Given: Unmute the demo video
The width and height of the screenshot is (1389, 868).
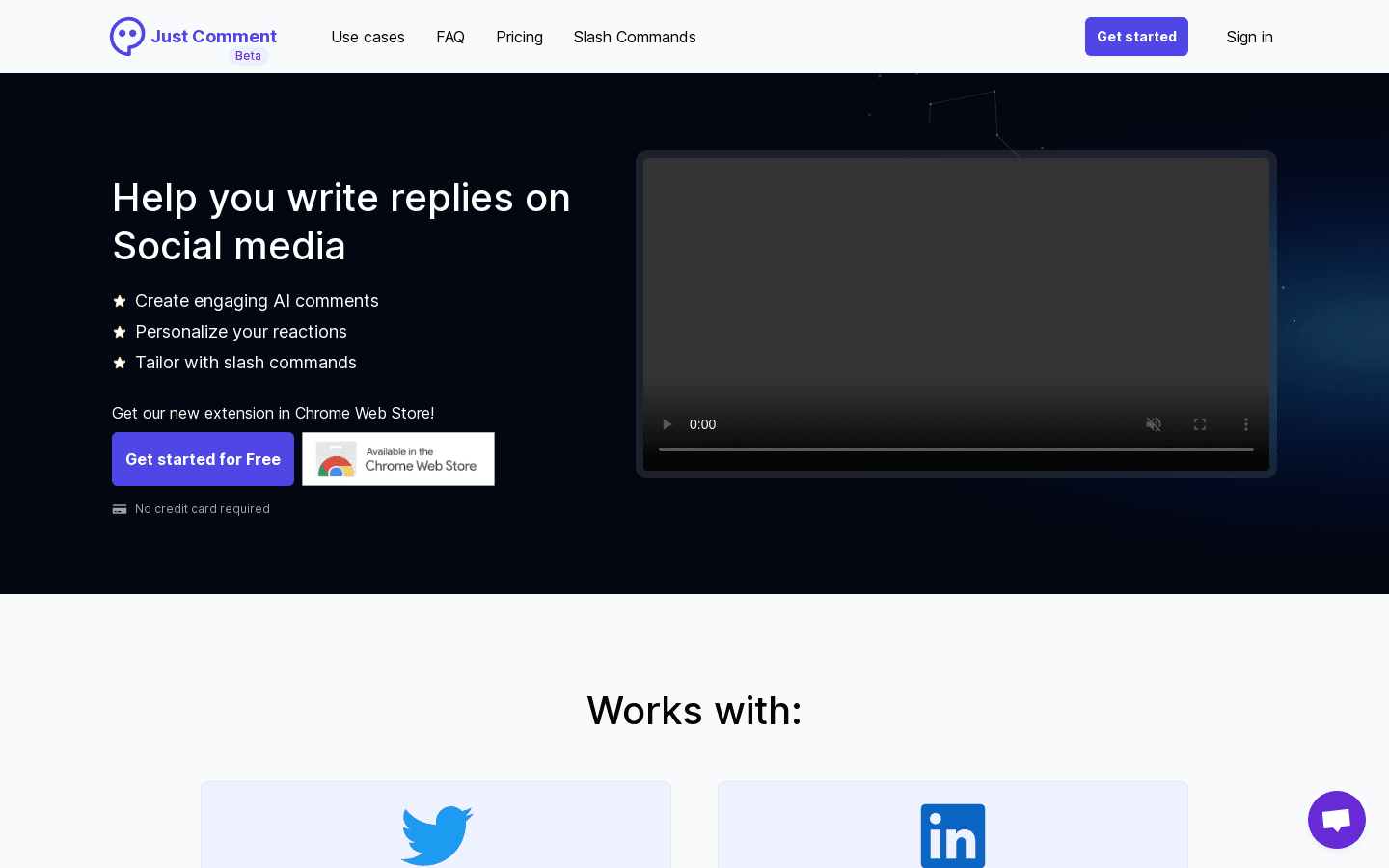Looking at the screenshot, I should (1154, 424).
